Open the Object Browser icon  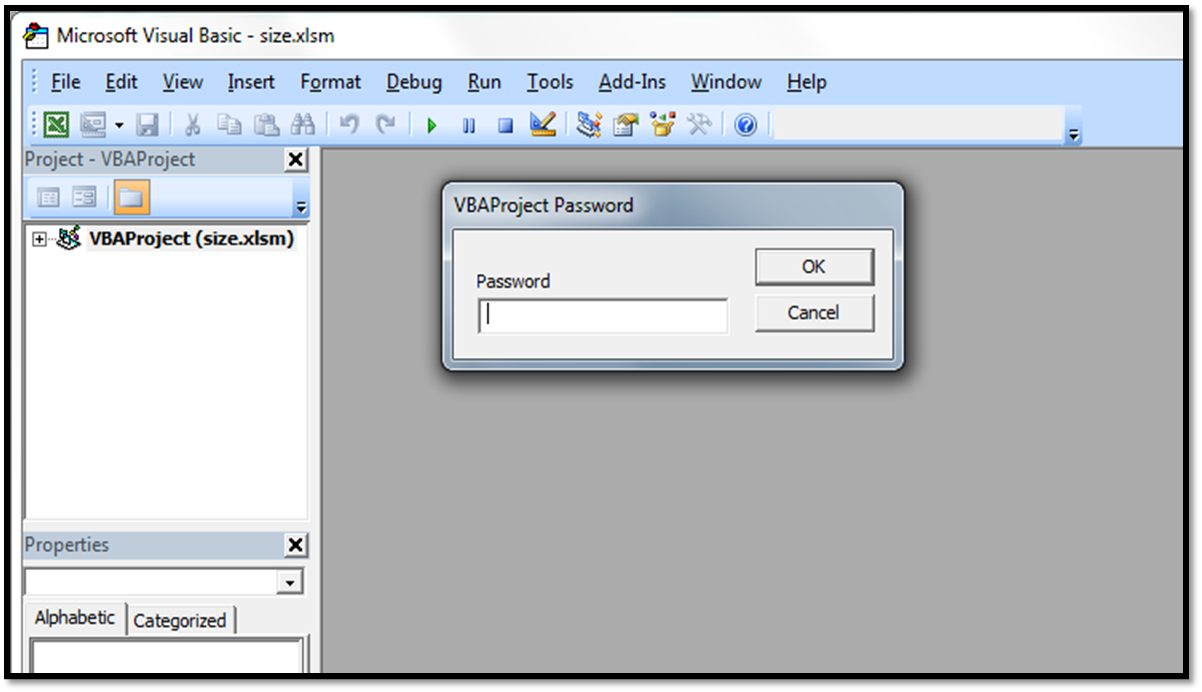pyautogui.click(x=661, y=124)
